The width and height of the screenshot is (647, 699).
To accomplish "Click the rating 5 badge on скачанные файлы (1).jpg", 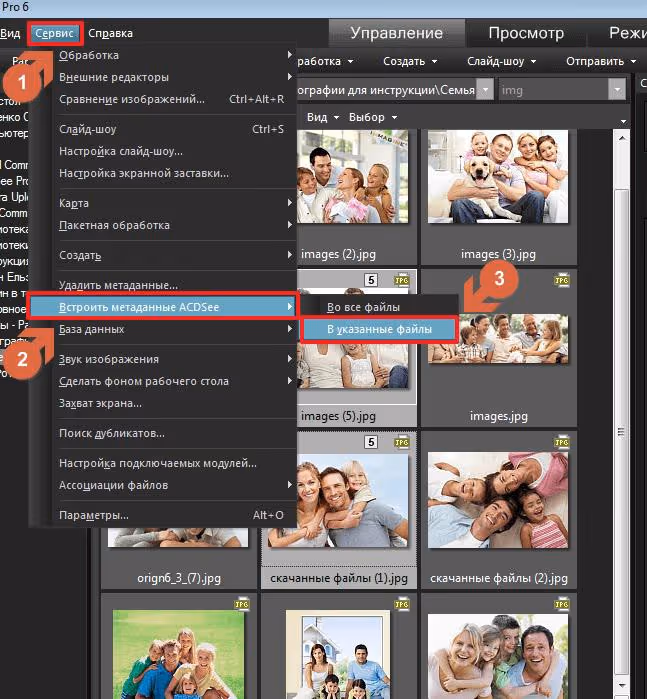I will [x=371, y=442].
